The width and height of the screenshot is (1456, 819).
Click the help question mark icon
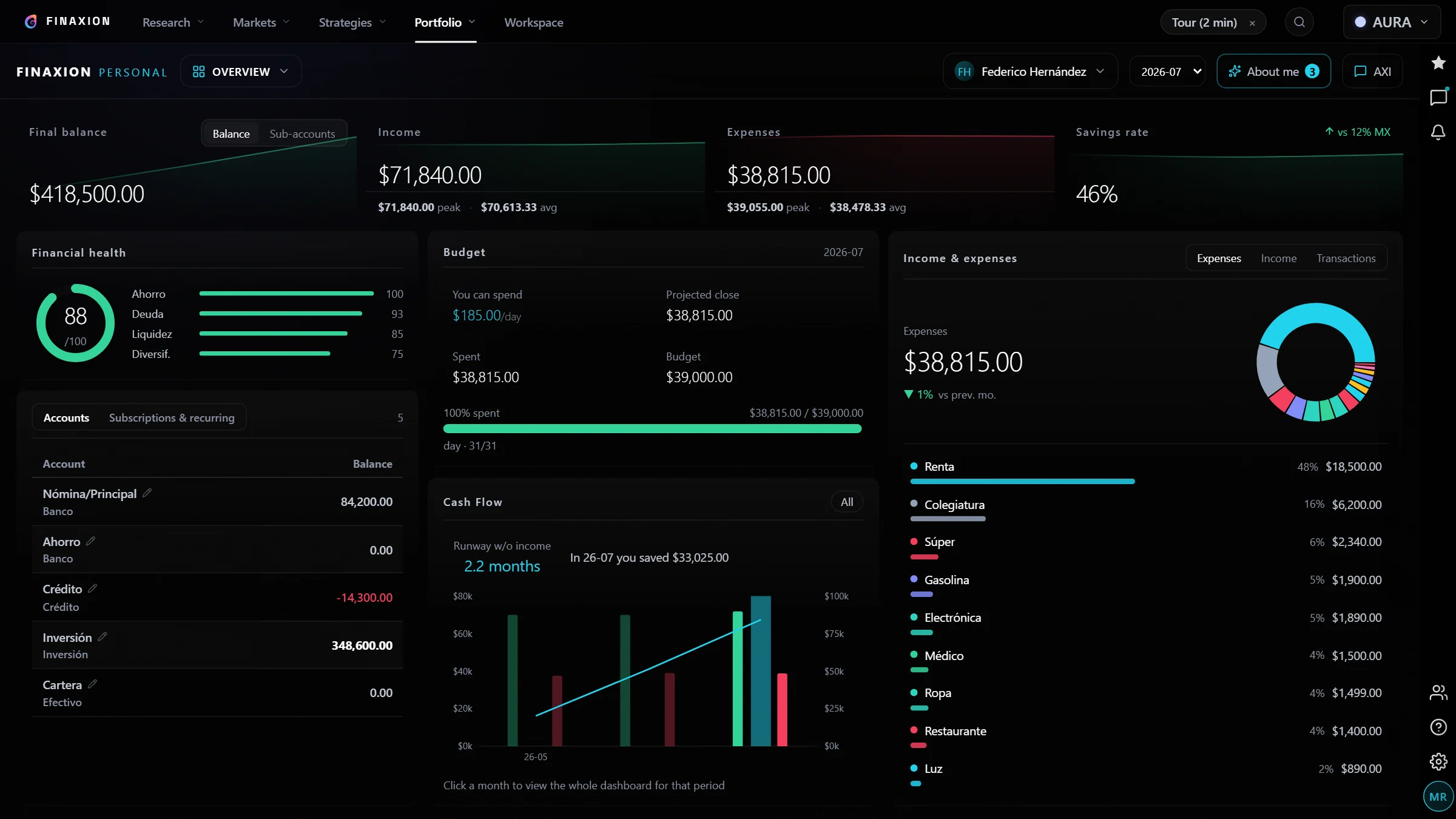[1438, 727]
